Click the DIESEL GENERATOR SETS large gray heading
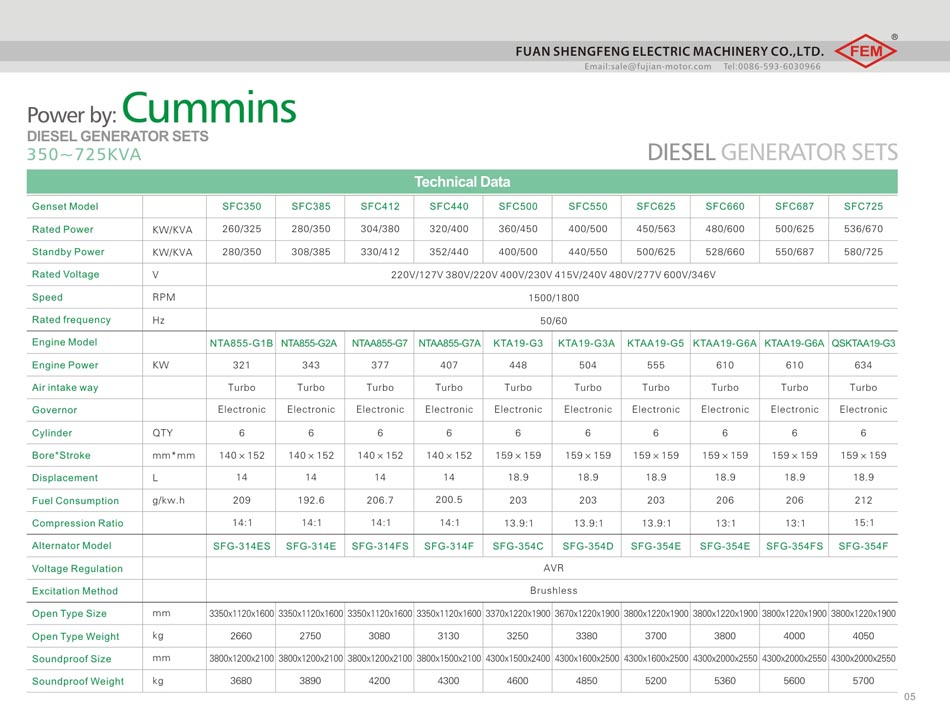 (x=772, y=152)
